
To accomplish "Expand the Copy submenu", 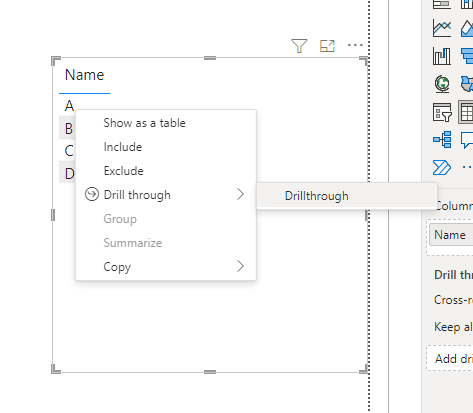I will click(166, 267).
